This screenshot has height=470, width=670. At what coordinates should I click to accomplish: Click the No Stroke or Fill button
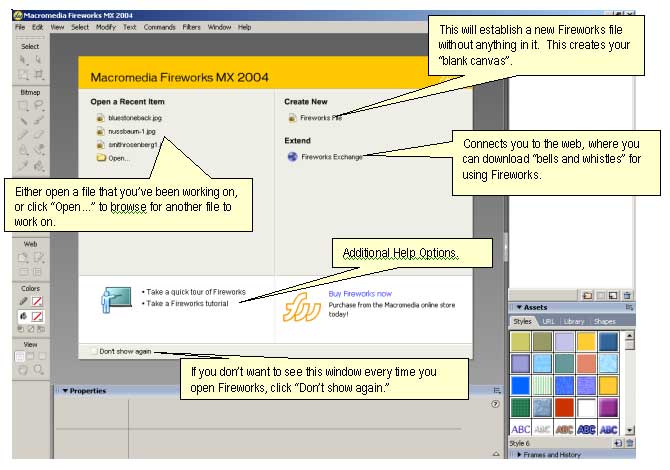[31, 329]
